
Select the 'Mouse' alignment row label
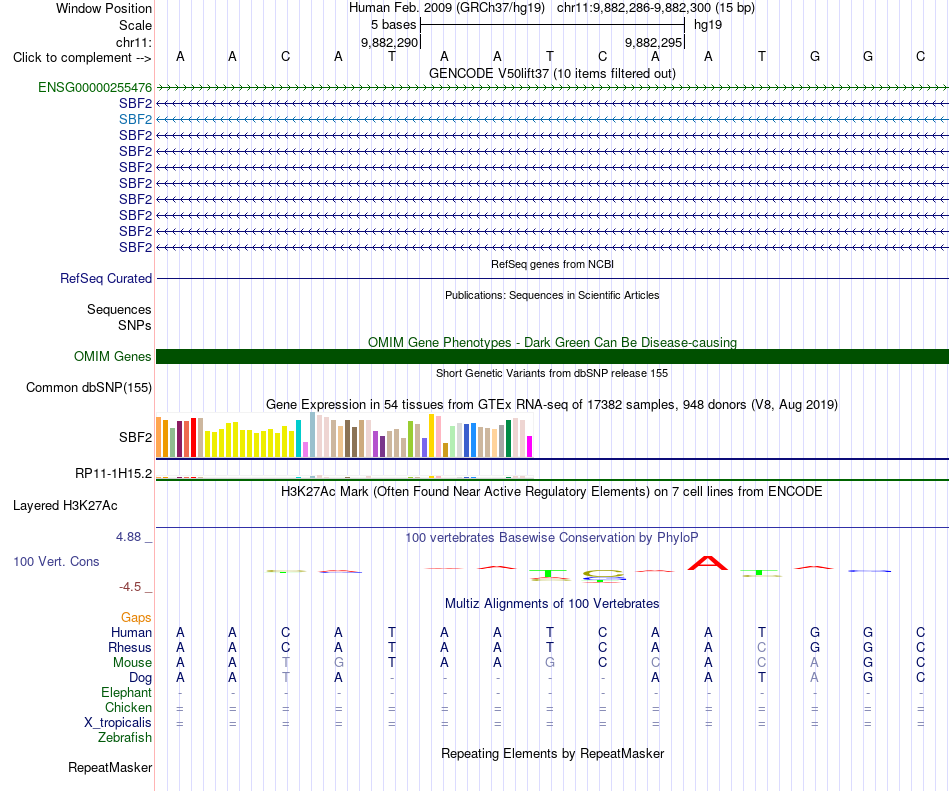click(x=132, y=663)
